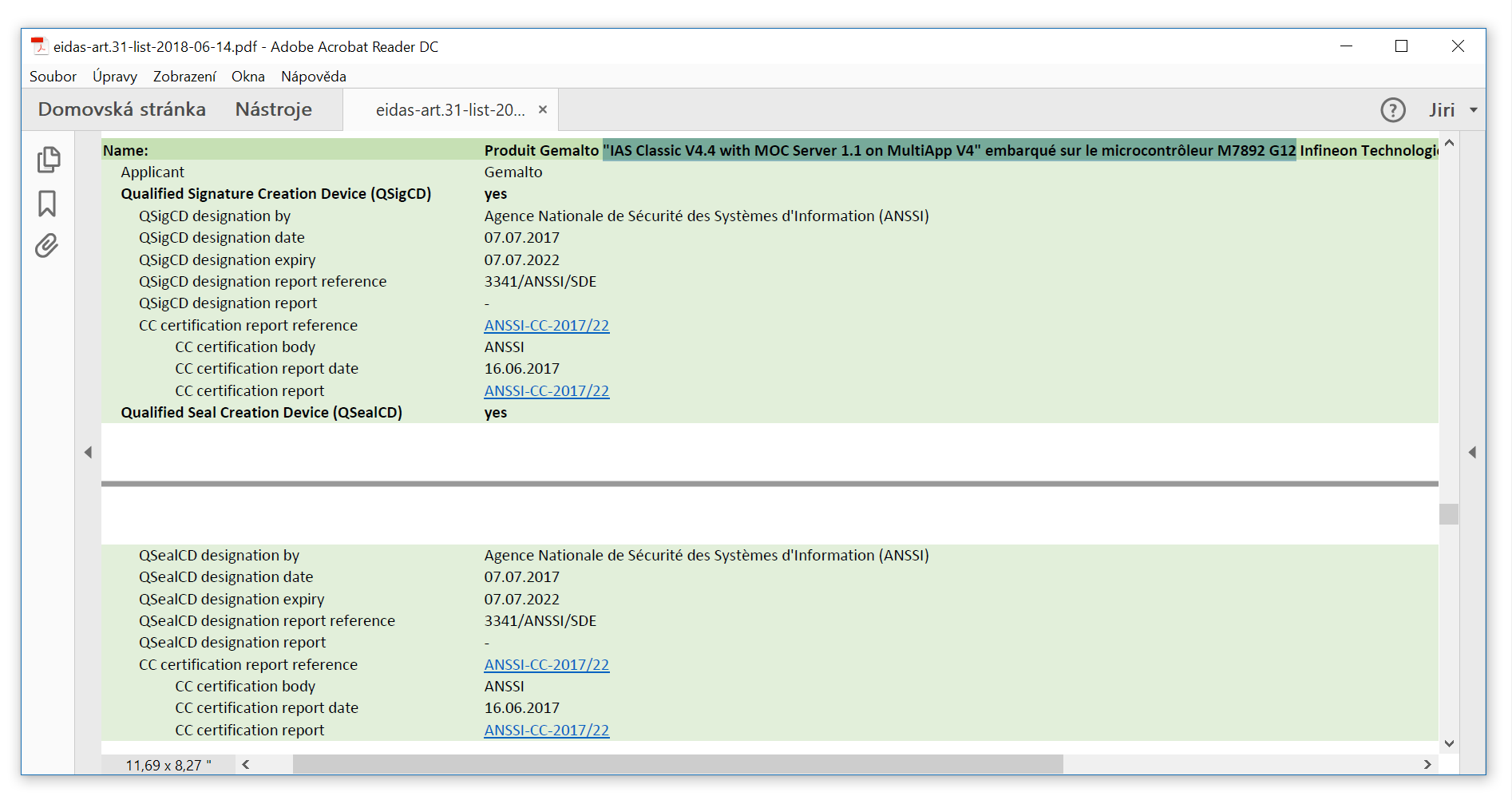Expand the left navigation pane arrow
This screenshot has width=1512, height=800.
pyautogui.click(x=88, y=453)
